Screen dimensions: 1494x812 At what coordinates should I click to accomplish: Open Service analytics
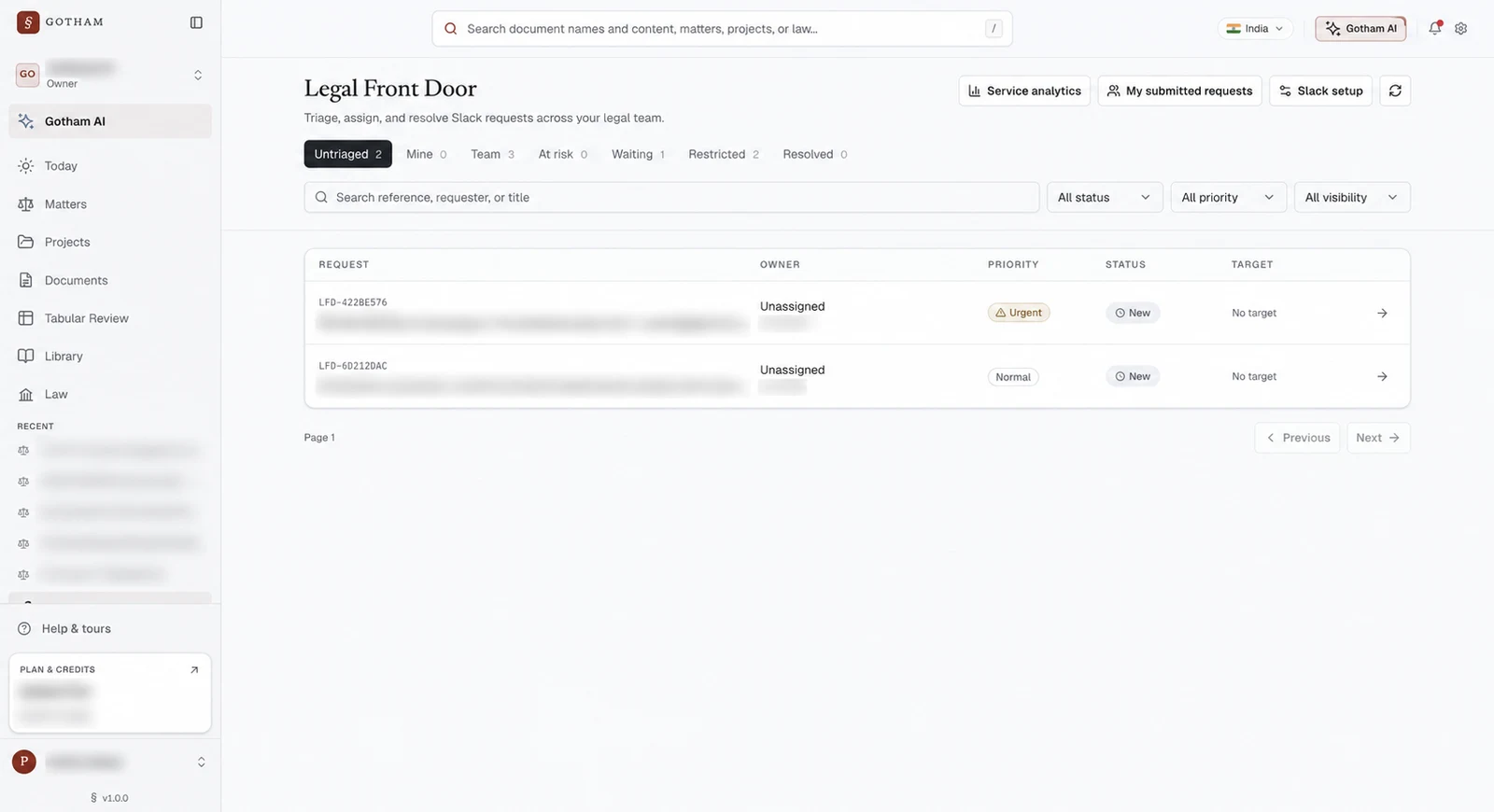[1024, 91]
